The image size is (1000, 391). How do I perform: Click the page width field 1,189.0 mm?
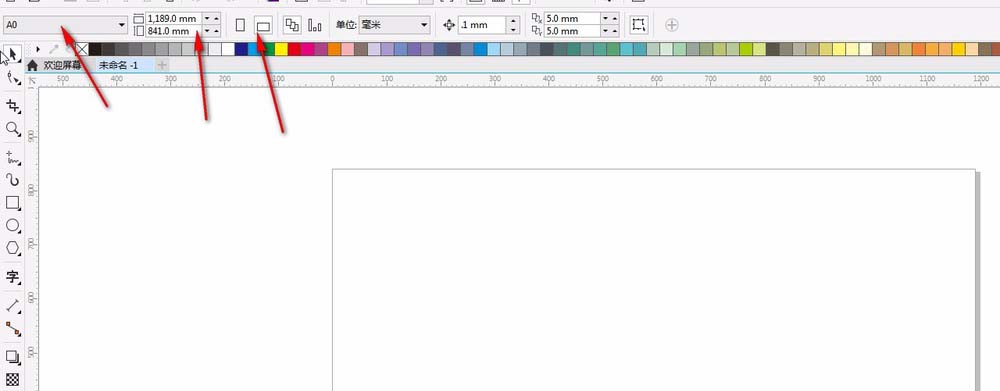pyautogui.click(x=173, y=18)
